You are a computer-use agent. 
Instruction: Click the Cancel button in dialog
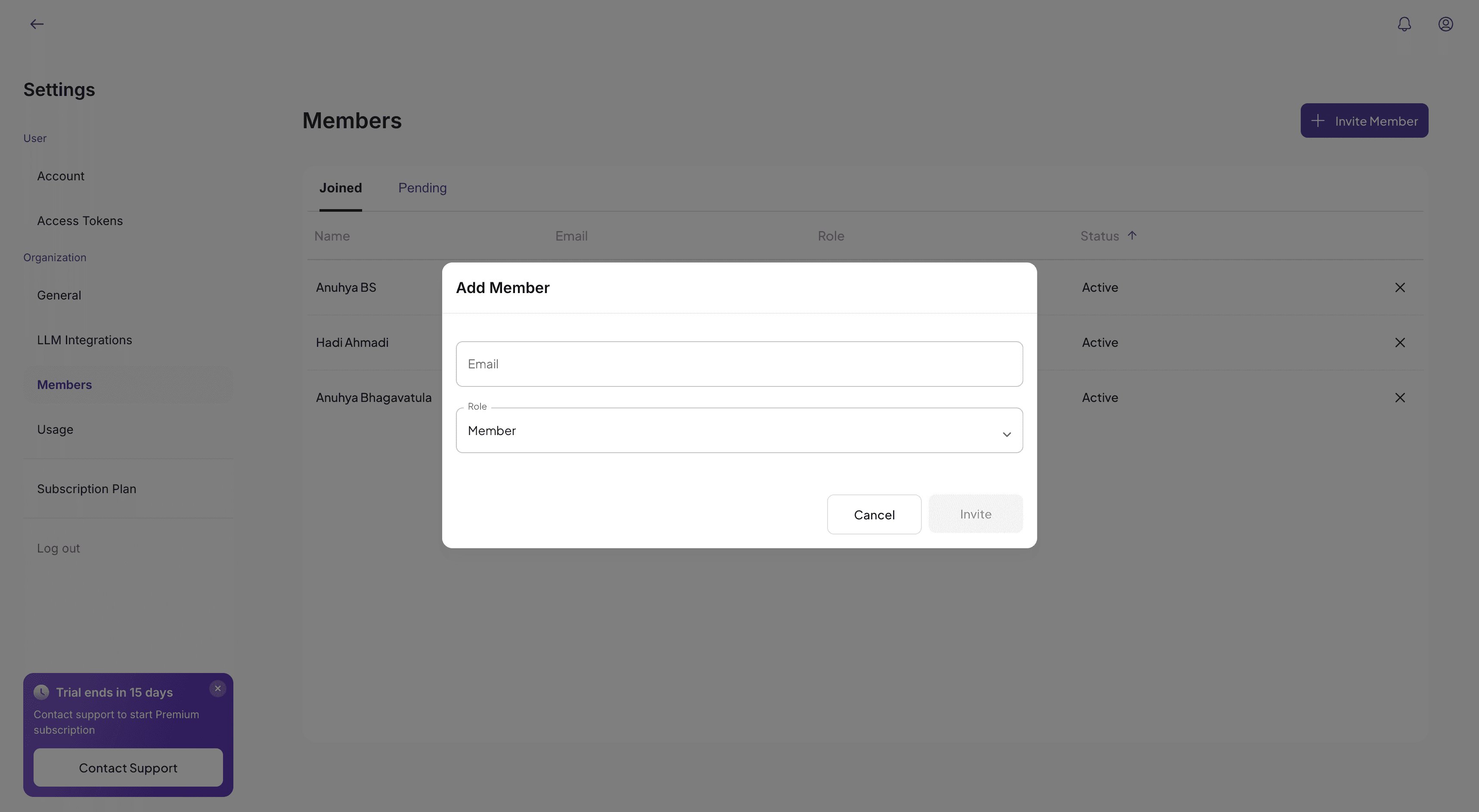point(874,515)
